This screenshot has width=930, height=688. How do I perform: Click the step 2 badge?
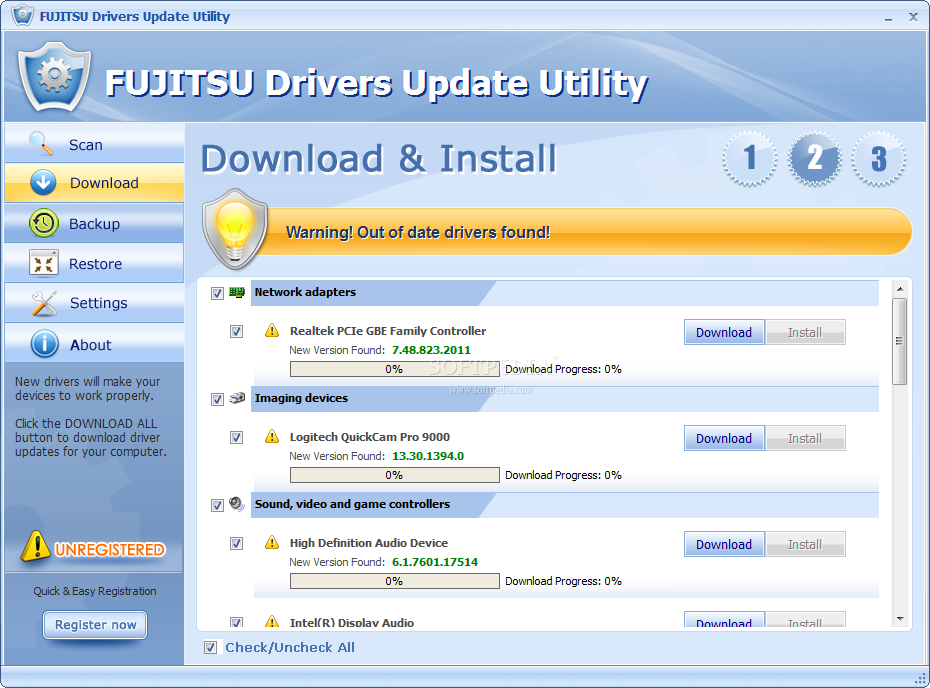[814, 158]
